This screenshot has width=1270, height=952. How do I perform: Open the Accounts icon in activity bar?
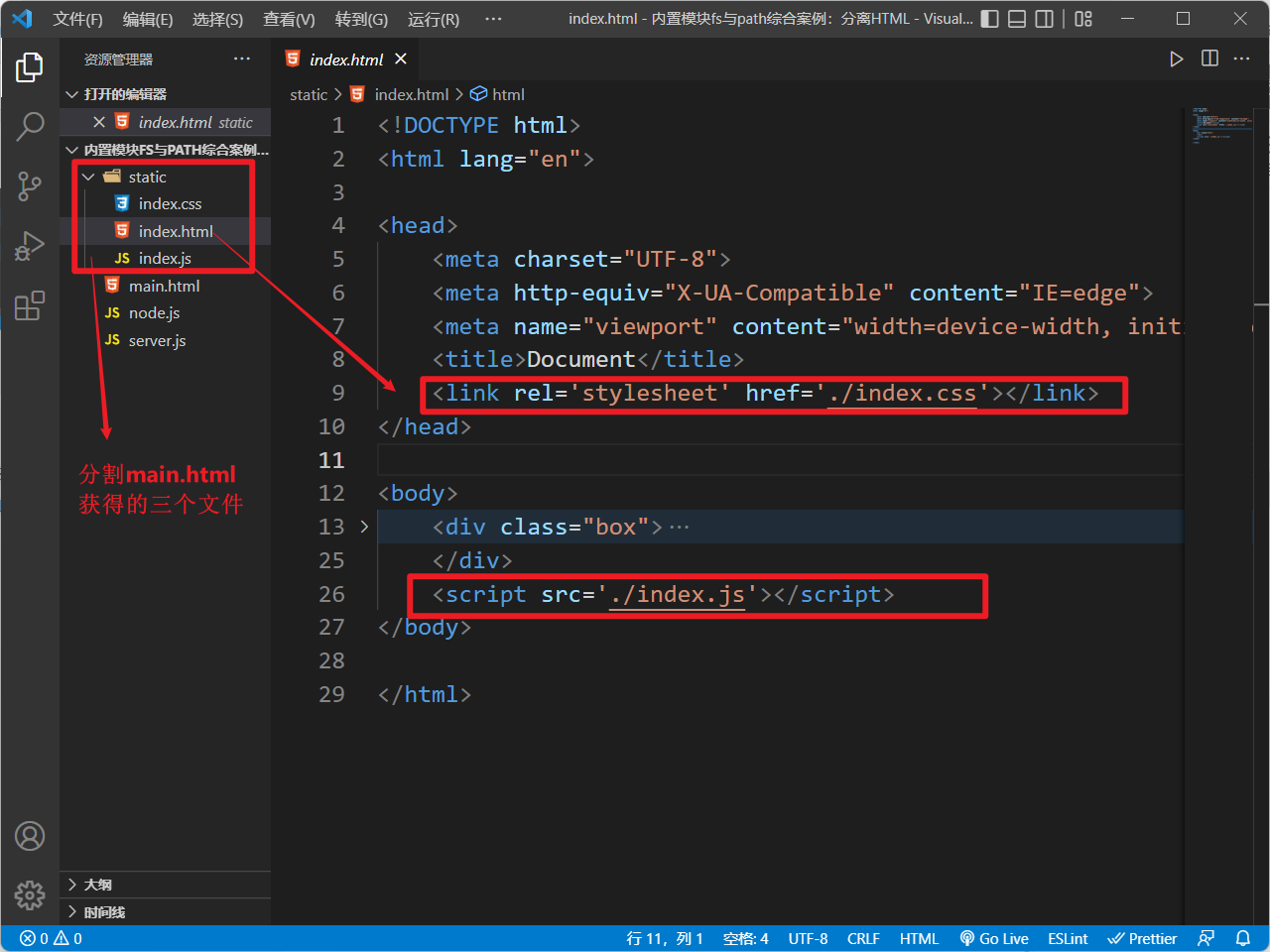pos(30,836)
